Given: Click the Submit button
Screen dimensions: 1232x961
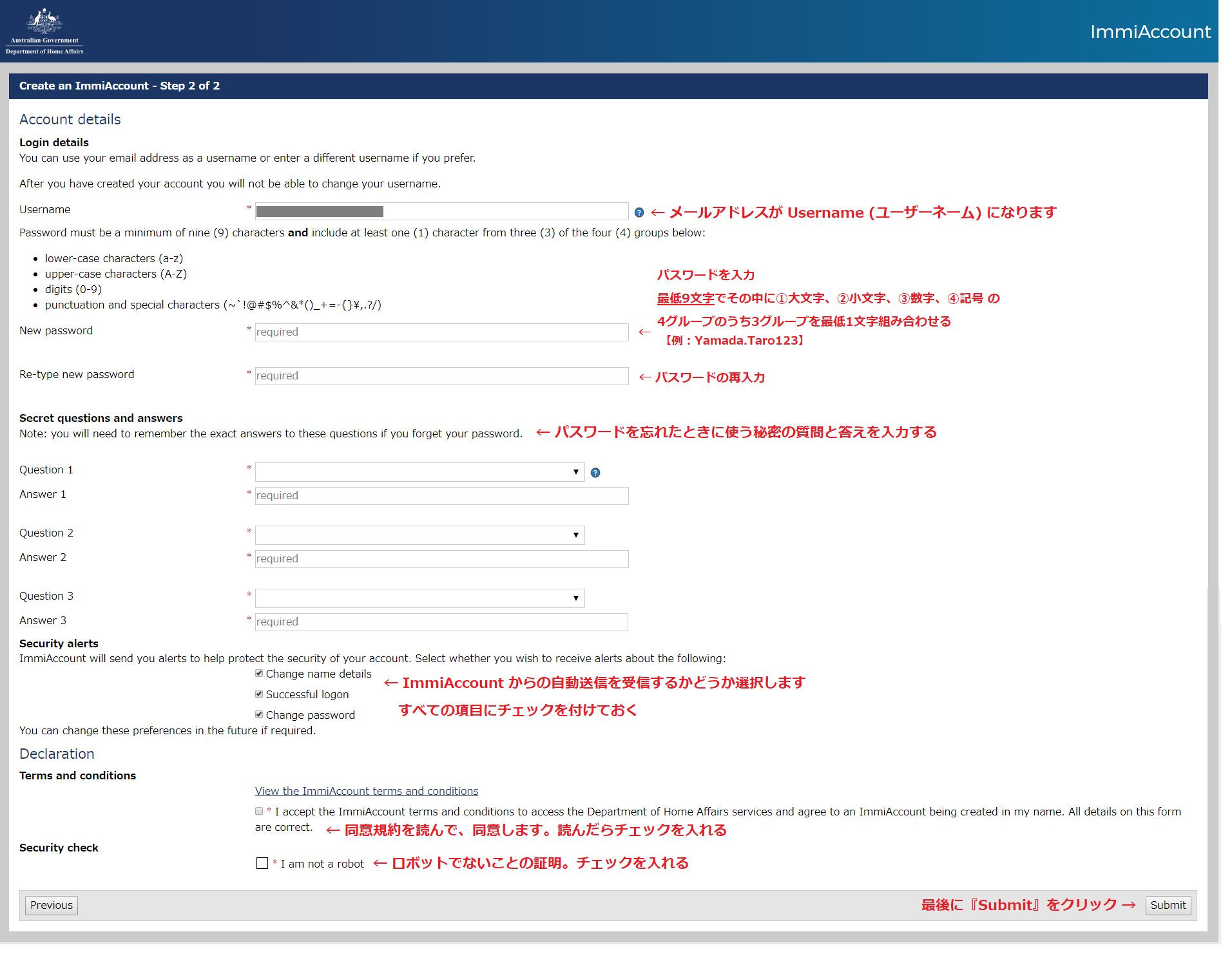Looking at the screenshot, I should point(1168,905).
